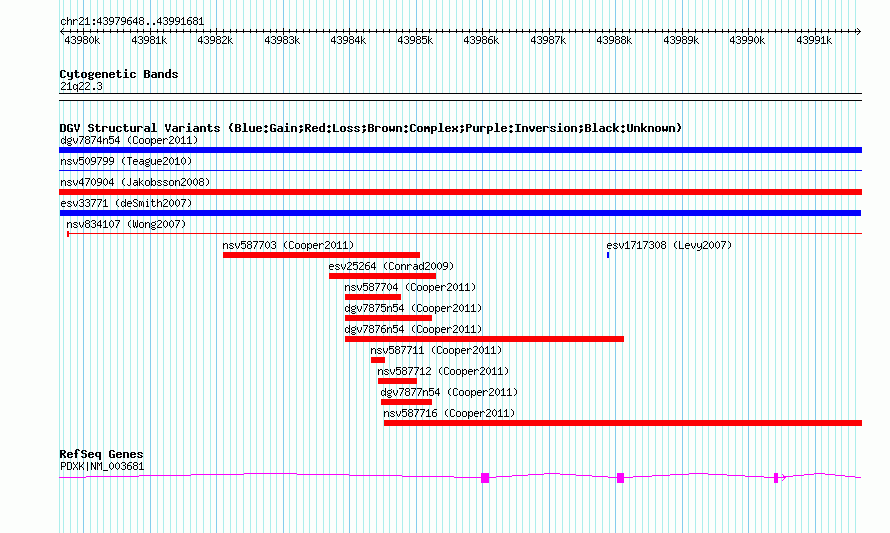The image size is (890, 533).
Task: Click nsv587704 (Cooper2011) label
Action: (410, 287)
